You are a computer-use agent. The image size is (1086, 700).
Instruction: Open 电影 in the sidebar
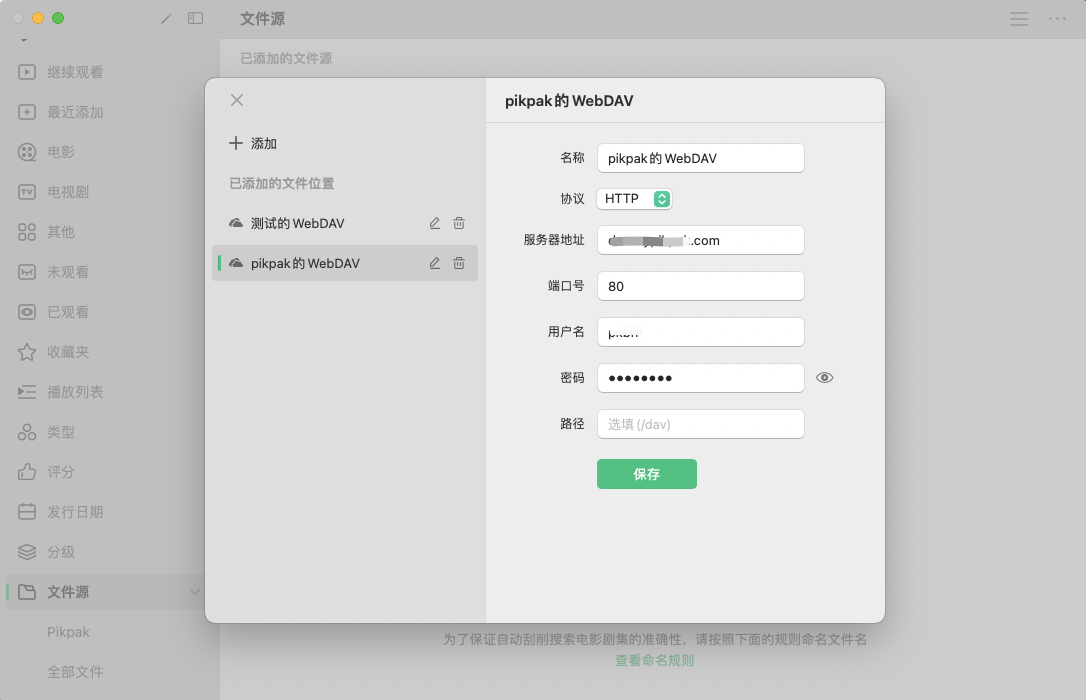61,152
